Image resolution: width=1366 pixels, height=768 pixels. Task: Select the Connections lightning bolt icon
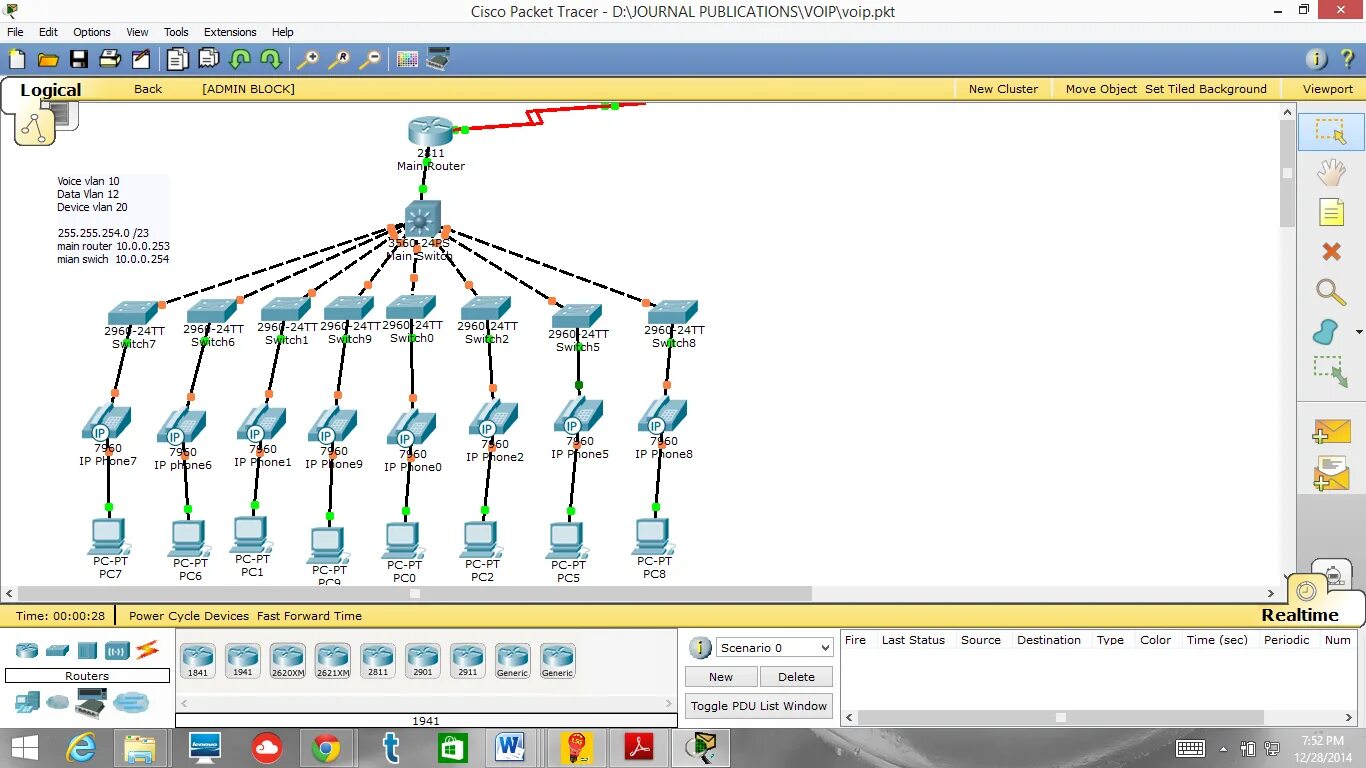pos(148,650)
